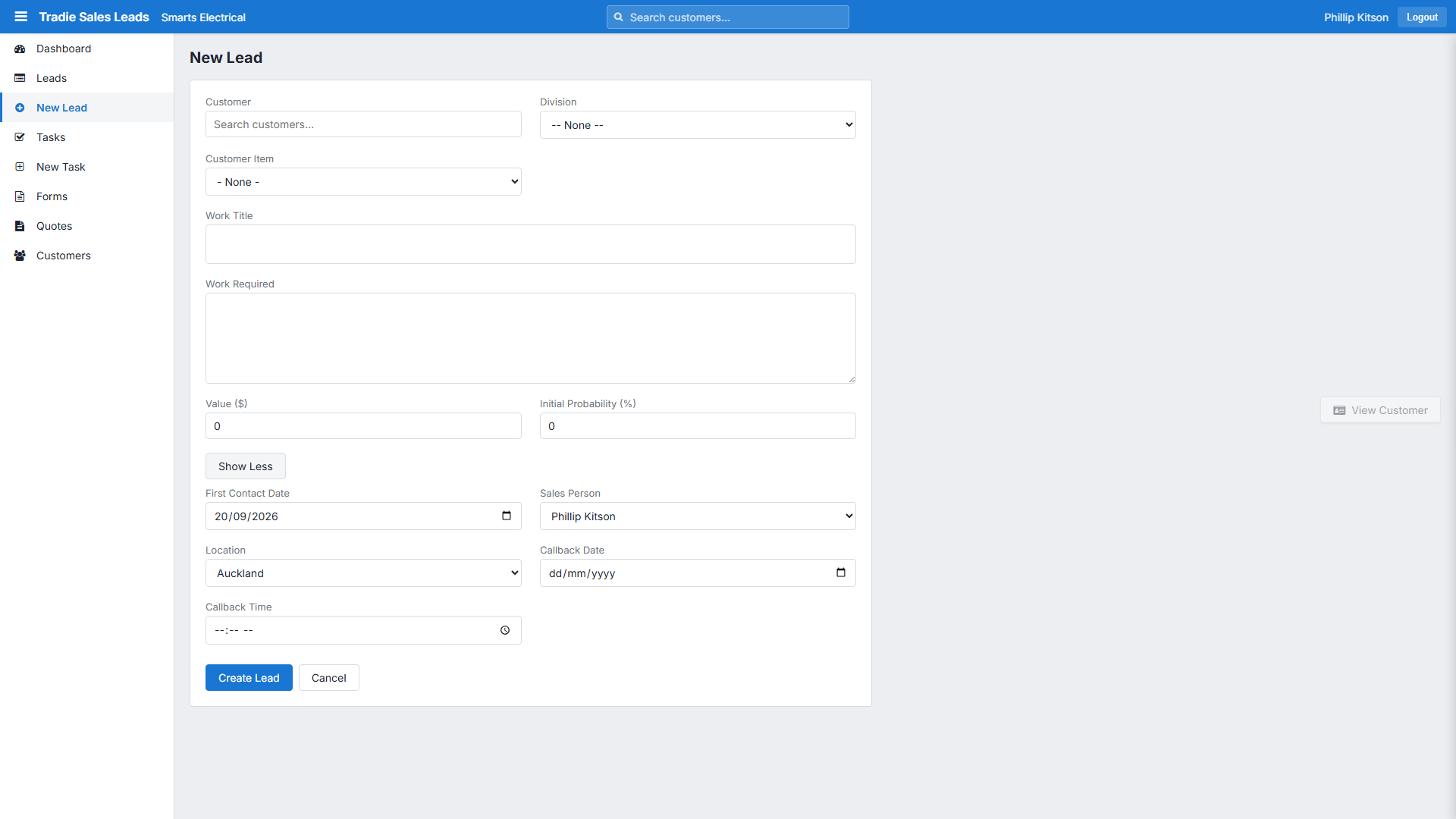This screenshot has height=819, width=1456.
Task: Open New Task in the sidebar
Action: pos(86,167)
